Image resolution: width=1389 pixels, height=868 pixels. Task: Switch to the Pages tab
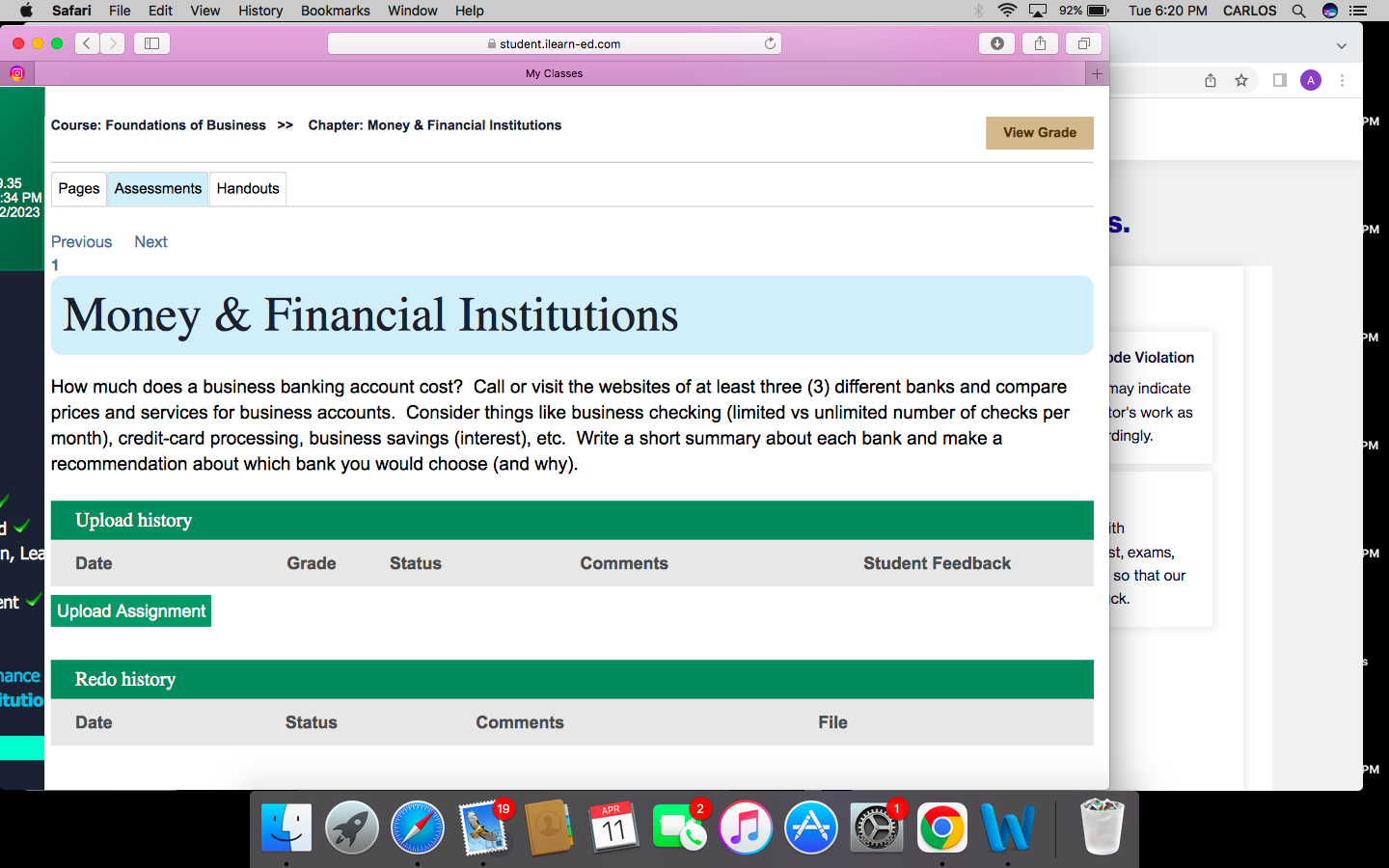tap(79, 189)
